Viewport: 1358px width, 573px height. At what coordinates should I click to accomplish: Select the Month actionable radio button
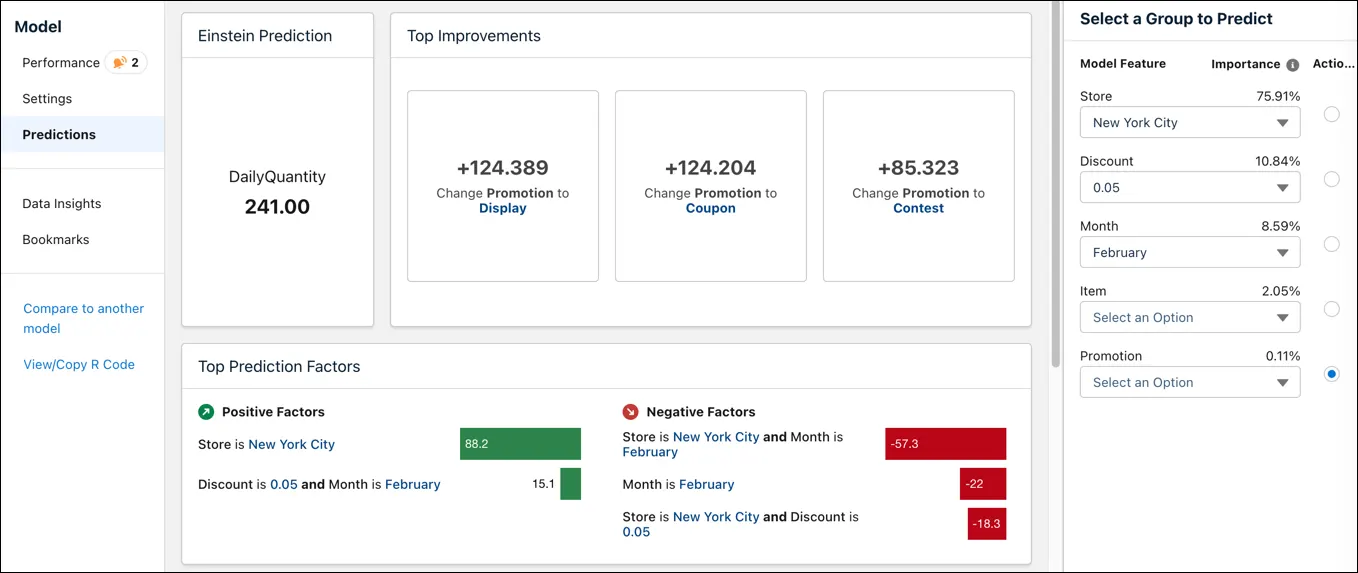click(x=1331, y=244)
